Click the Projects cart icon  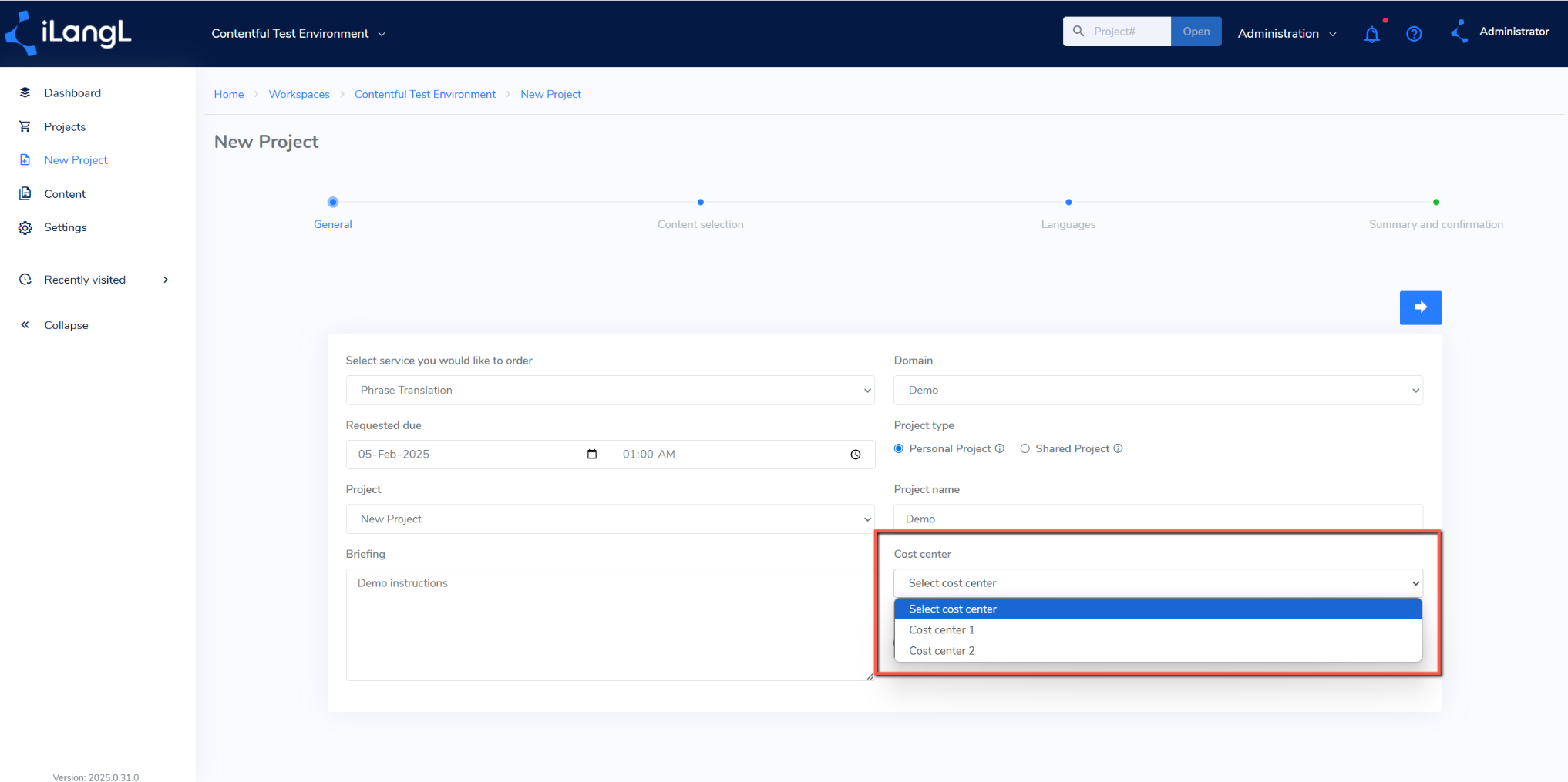tap(25, 126)
